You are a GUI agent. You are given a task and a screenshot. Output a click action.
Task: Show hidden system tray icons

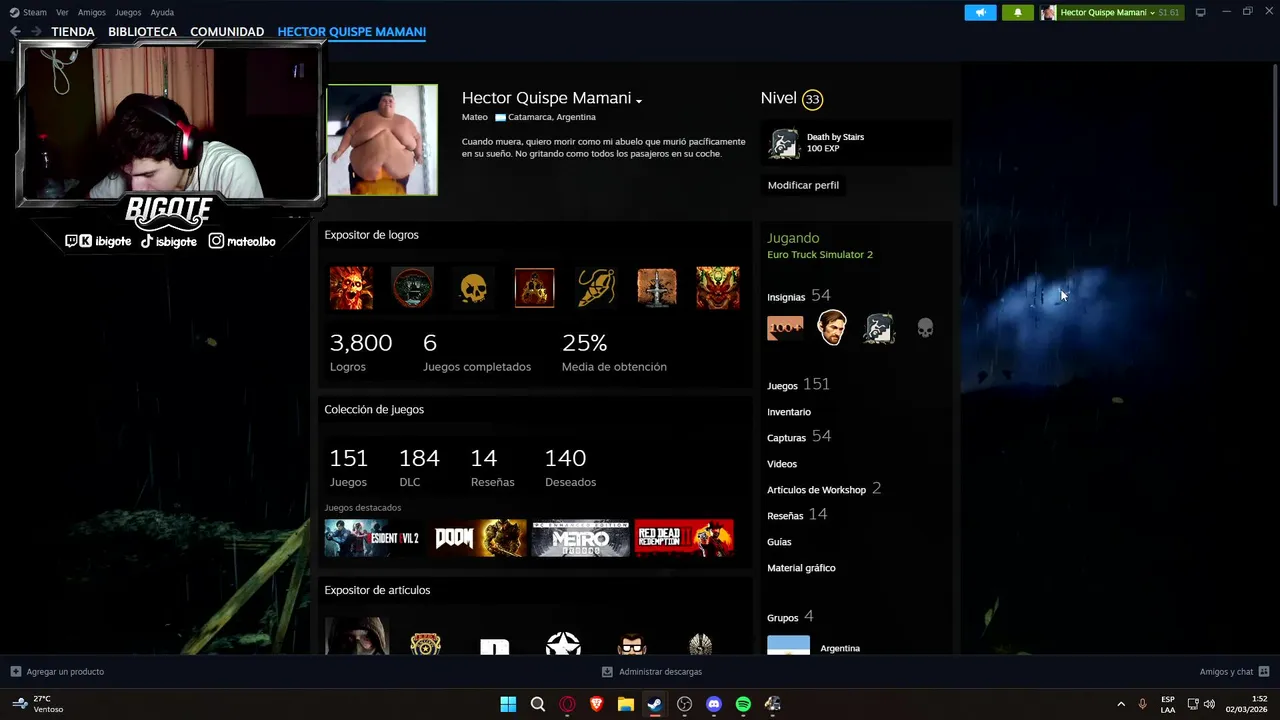point(1121,704)
